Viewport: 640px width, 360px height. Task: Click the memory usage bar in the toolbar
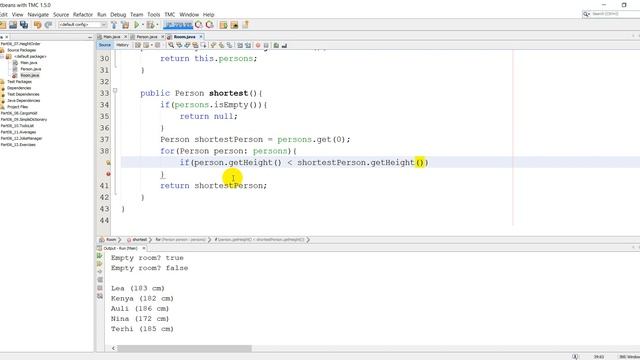(178, 25)
